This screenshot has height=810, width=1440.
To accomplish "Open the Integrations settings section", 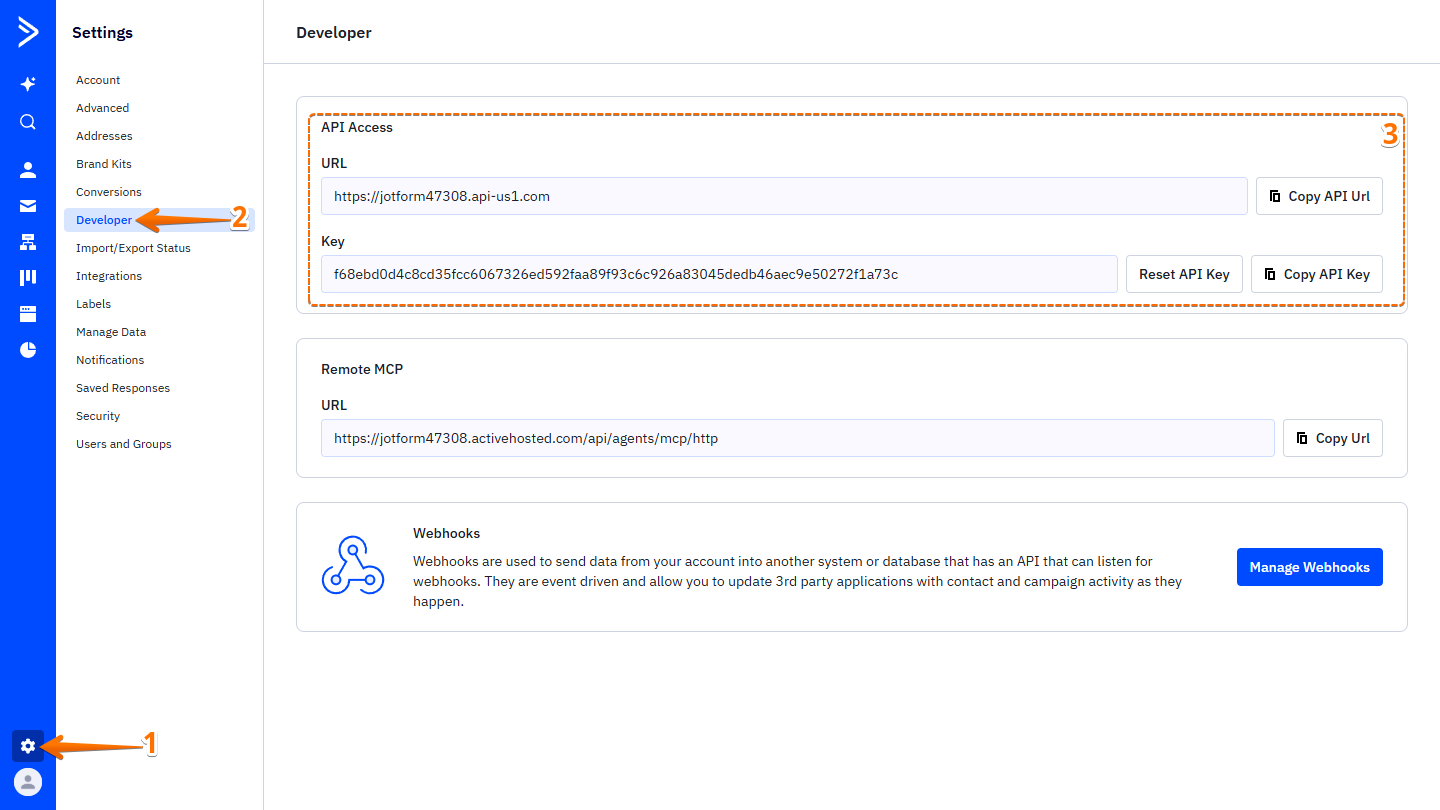I will [108, 275].
